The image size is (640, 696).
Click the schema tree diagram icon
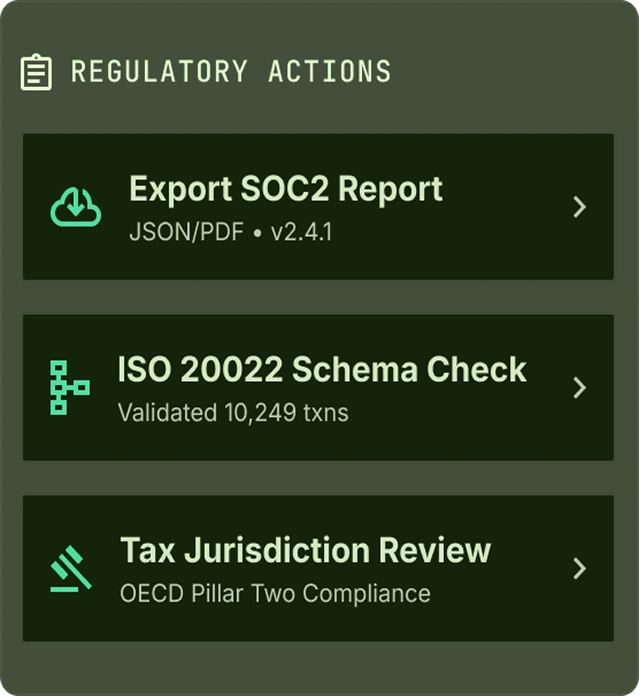70,388
